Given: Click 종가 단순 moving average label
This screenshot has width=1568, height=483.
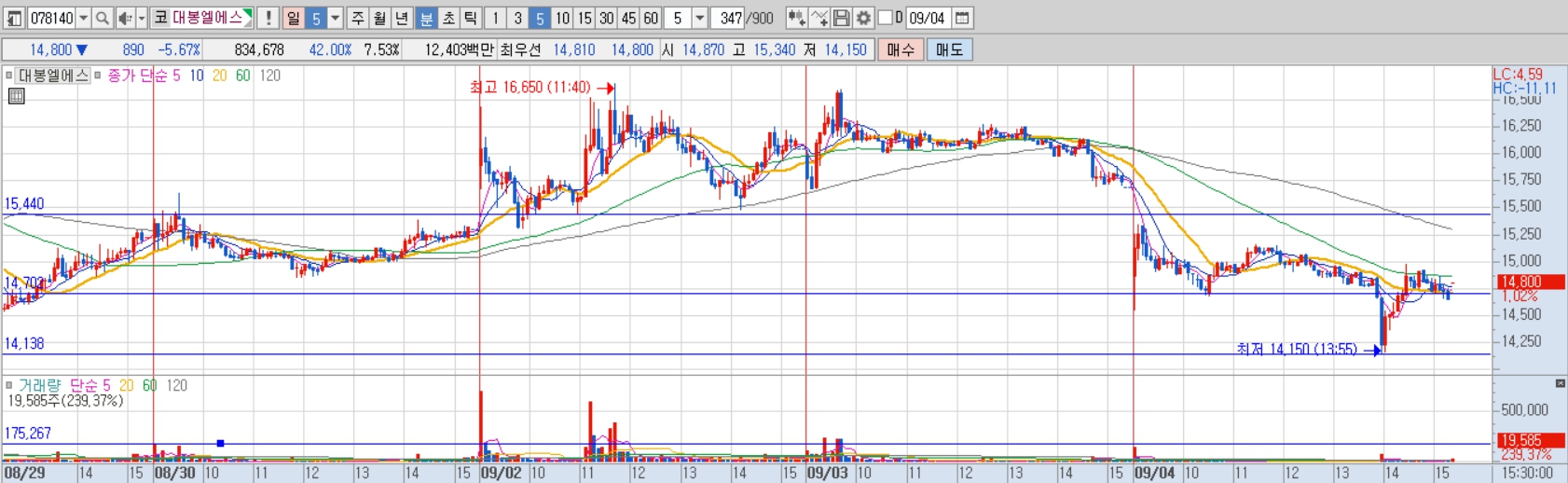Looking at the screenshot, I should (x=137, y=76).
